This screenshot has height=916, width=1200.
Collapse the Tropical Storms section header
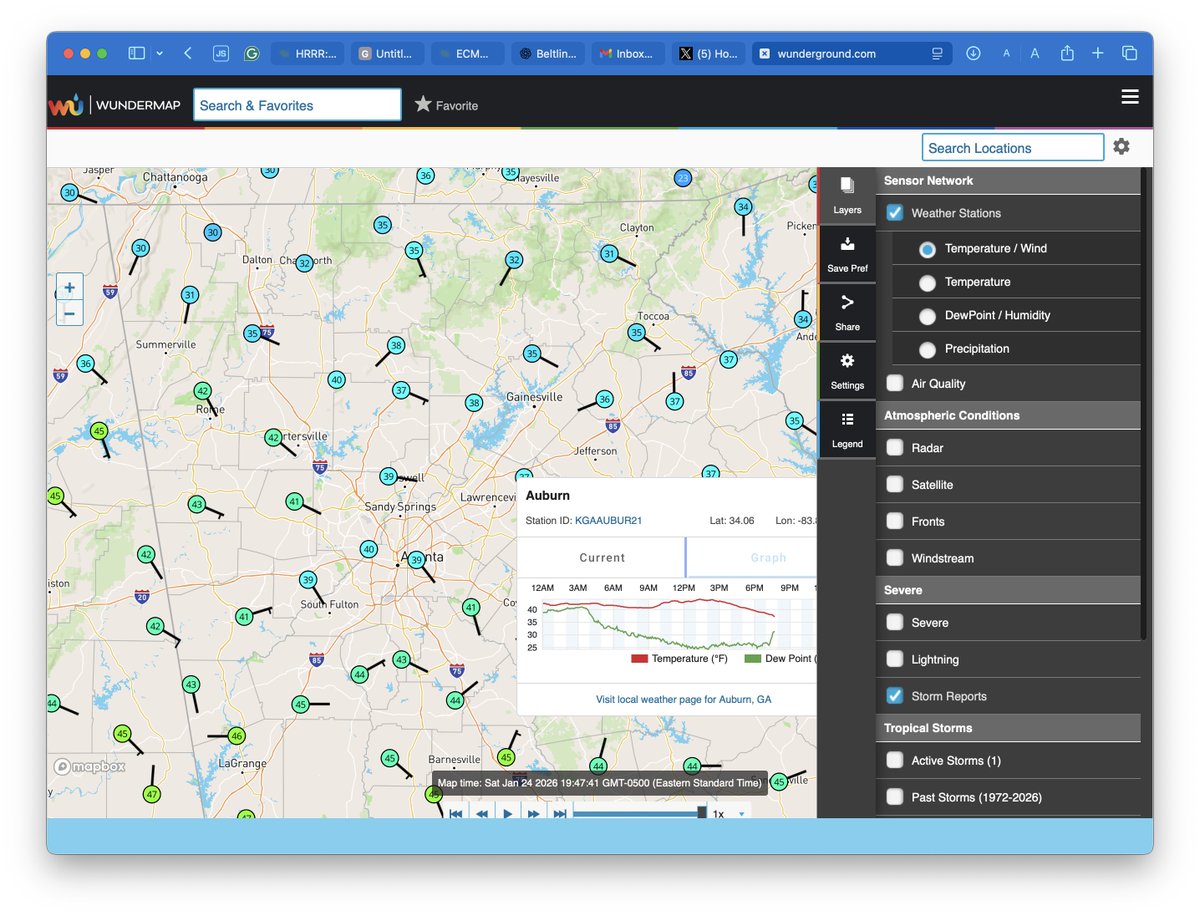tap(1008, 728)
